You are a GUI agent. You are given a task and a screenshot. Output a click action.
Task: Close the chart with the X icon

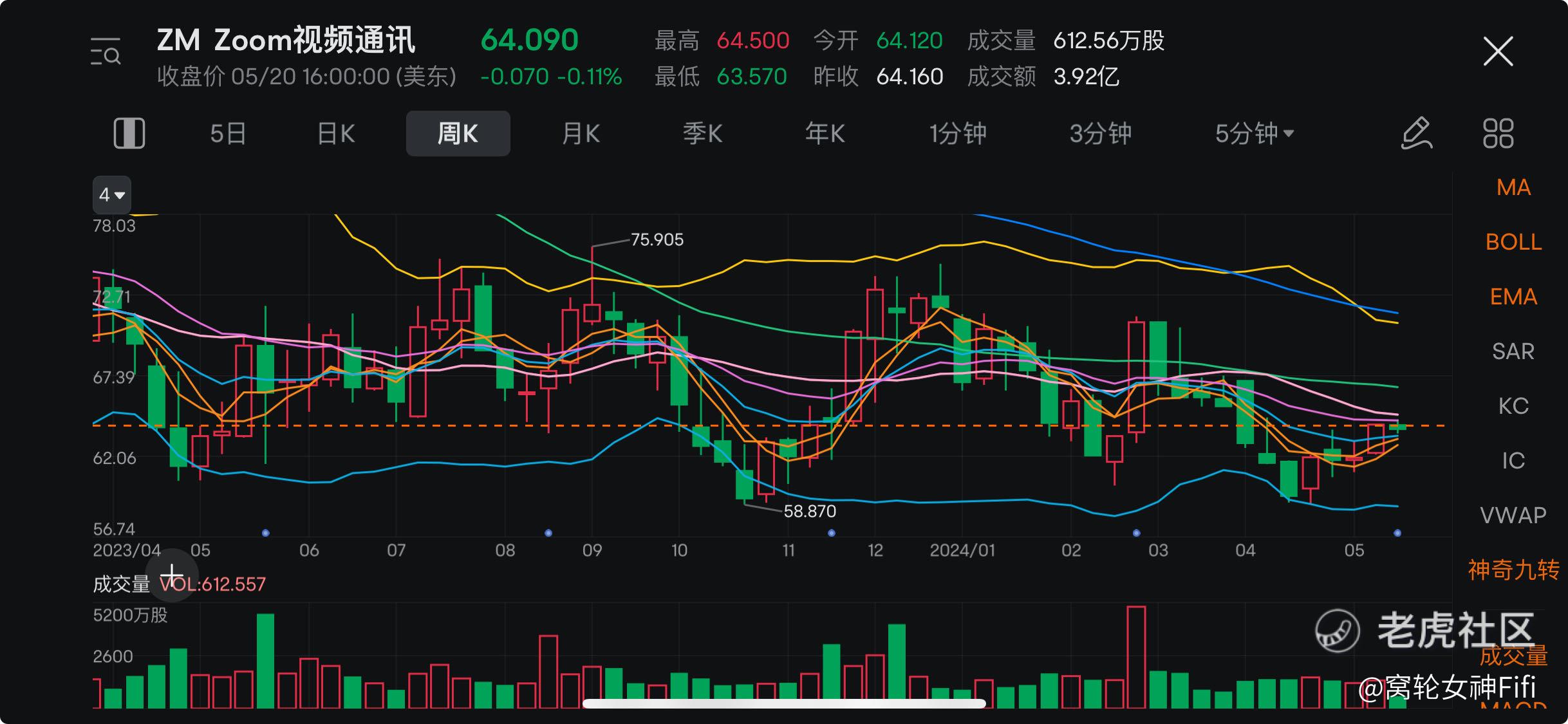click(x=1498, y=51)
